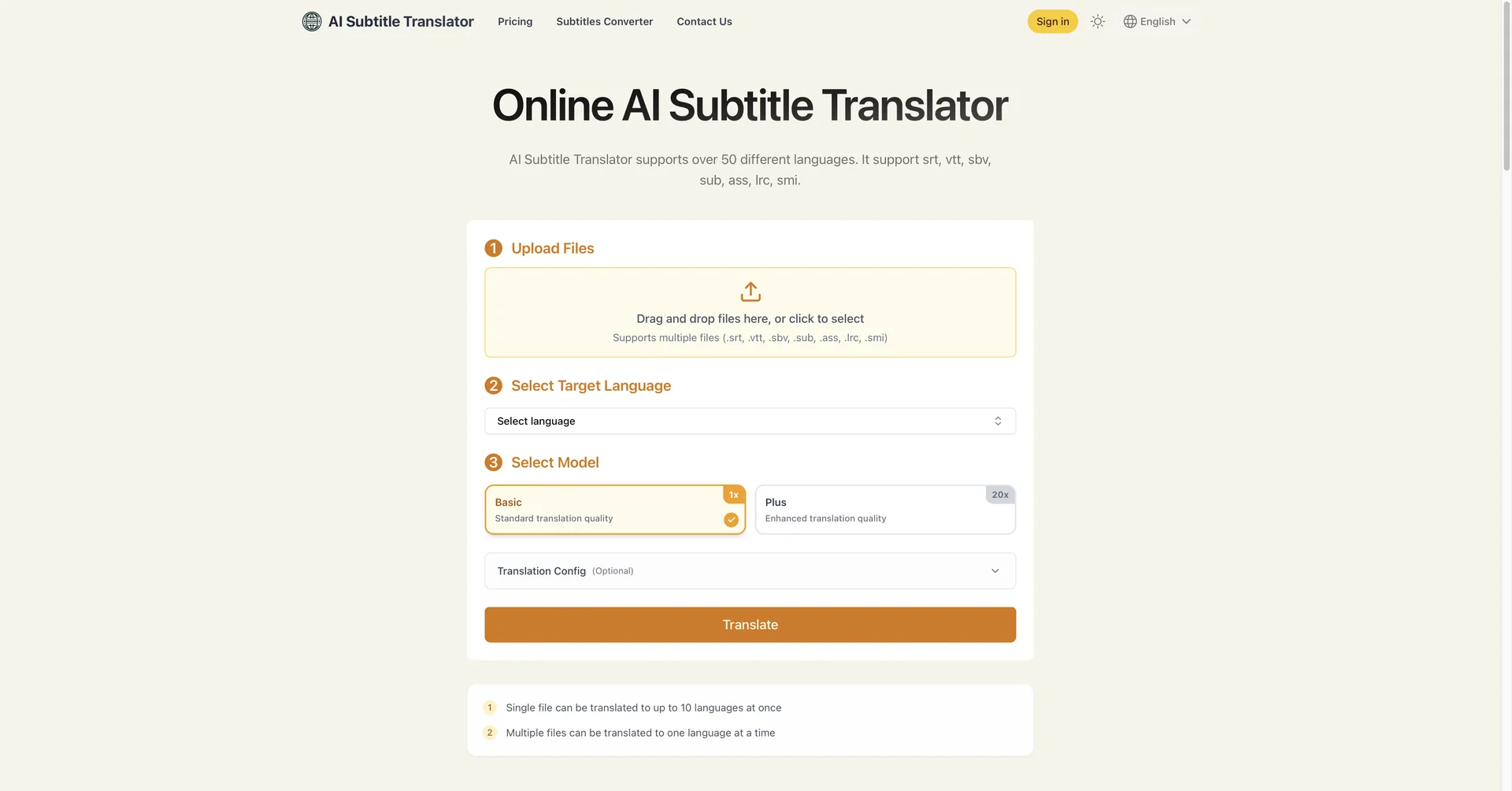The height and width of the screenshot is (791, 1512).
Task: Click the upload arrow icon
Action: [750, 291]
